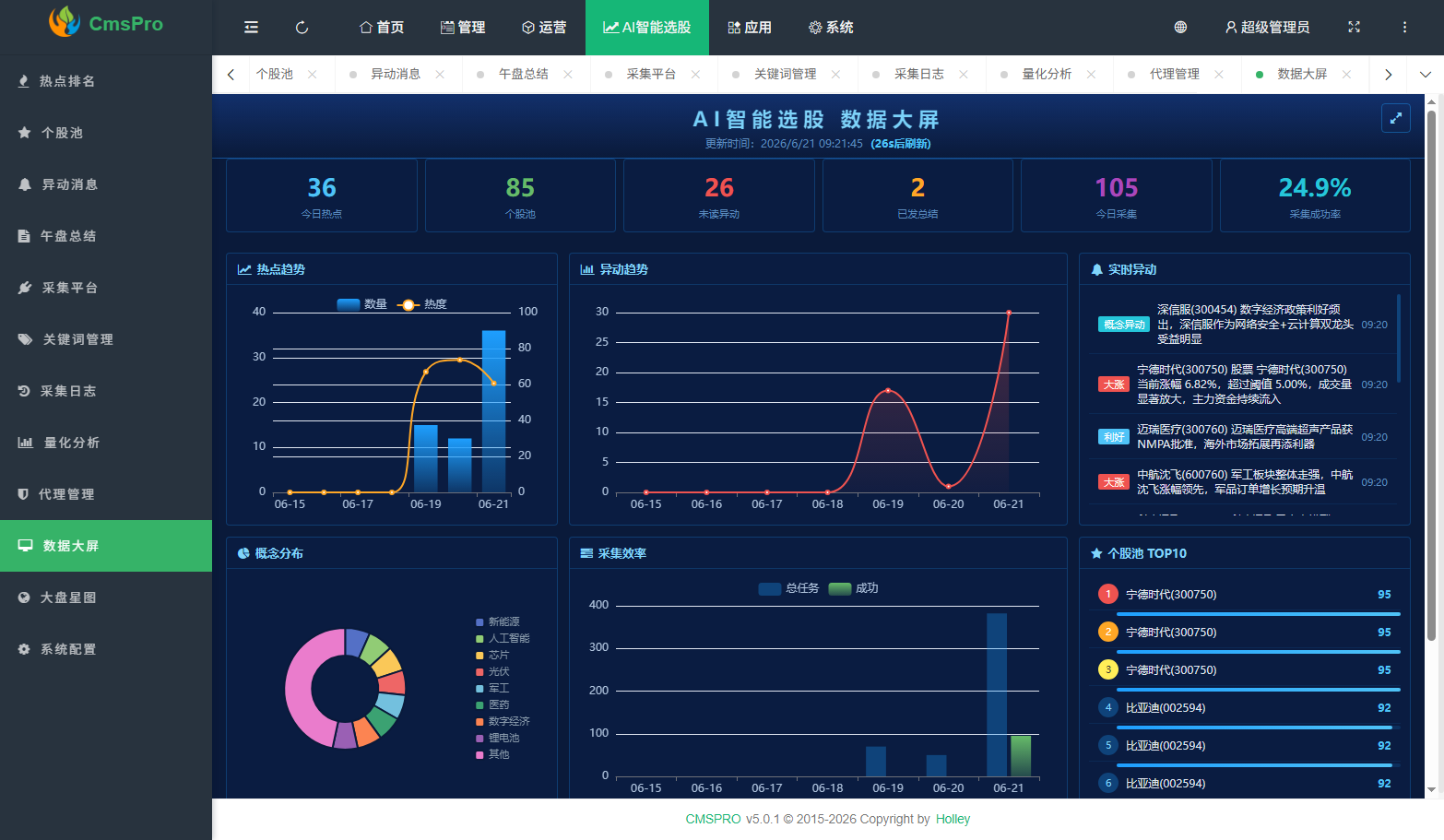Toggle 人工智能 legend in 概念分布
1444x840 pixels.
click(503, 639)
